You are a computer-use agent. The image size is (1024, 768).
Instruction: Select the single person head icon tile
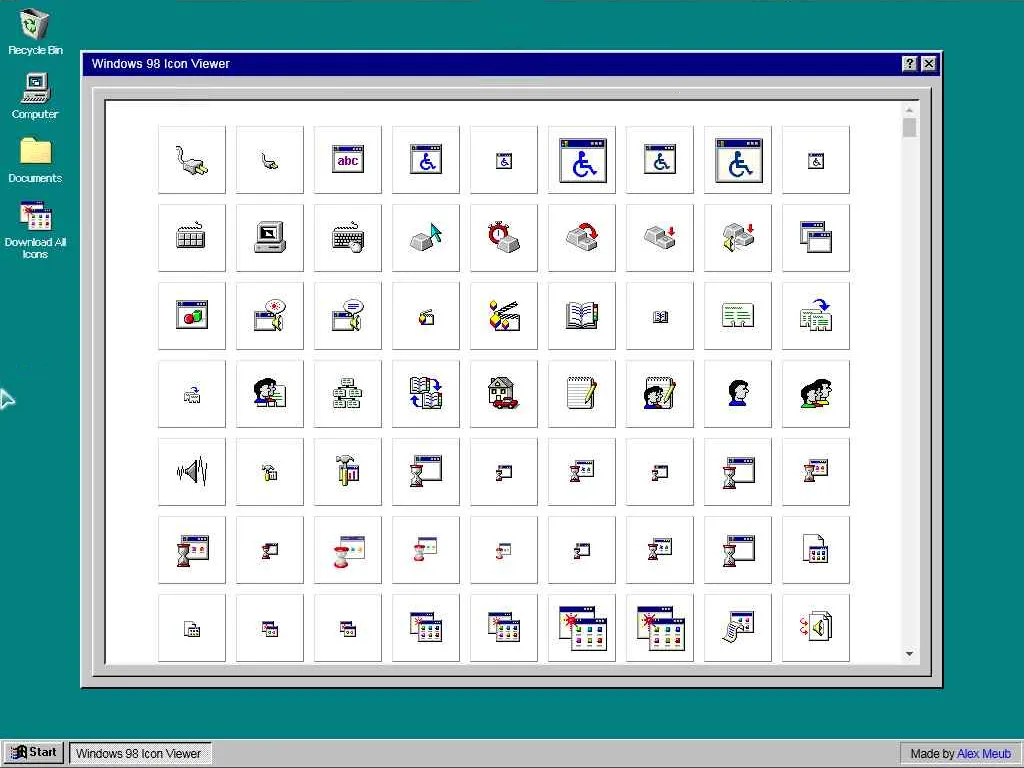[x=738, y=394]
